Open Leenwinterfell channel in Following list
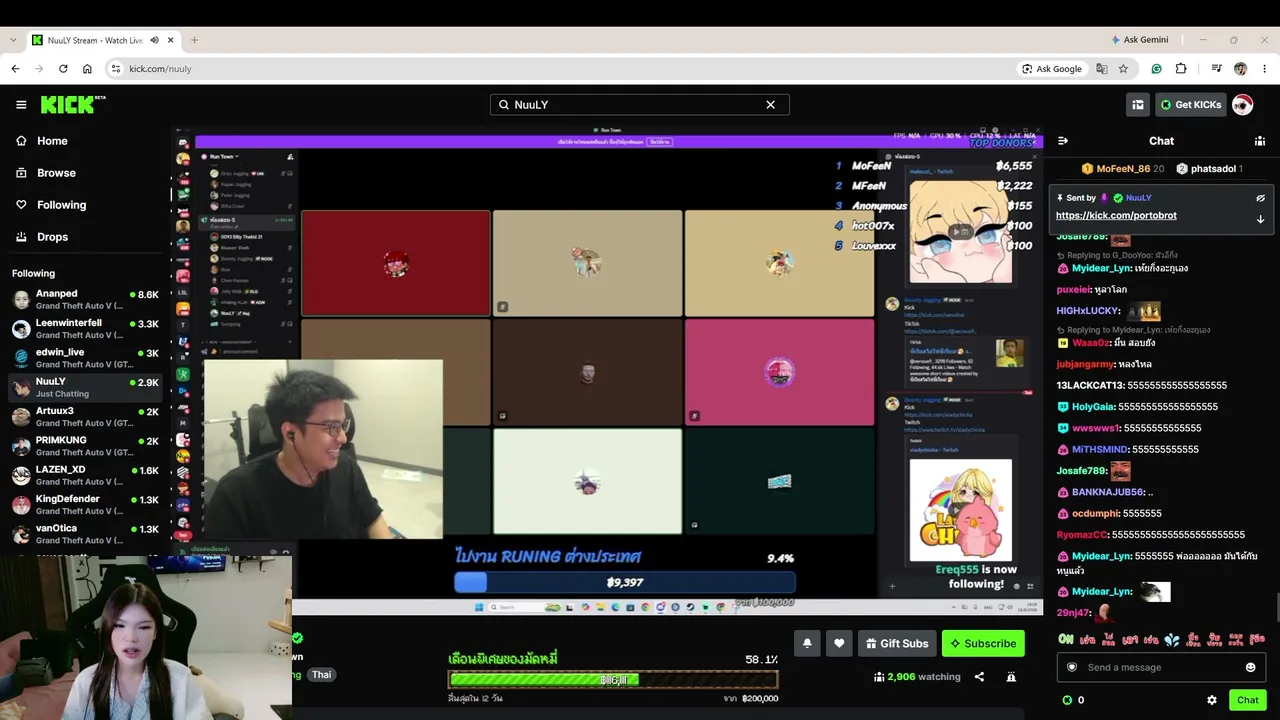This screenshot has height=720, width=1280. click(85, 329)
